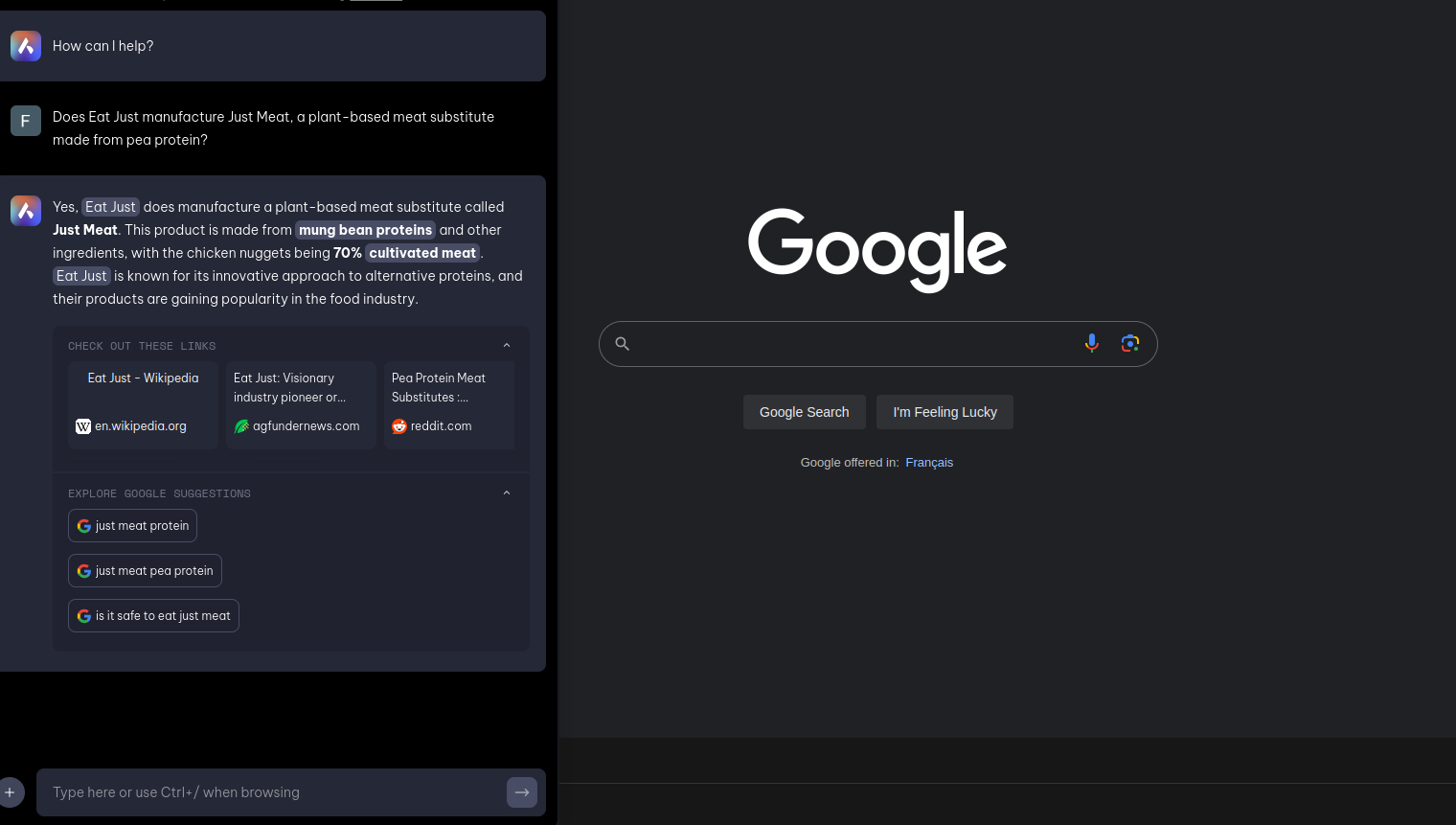Image resolution: width=1456 pixels, height=825 pixels.
Task: Search Google for 'just meat pea protein'
Action: click(145, 571)
